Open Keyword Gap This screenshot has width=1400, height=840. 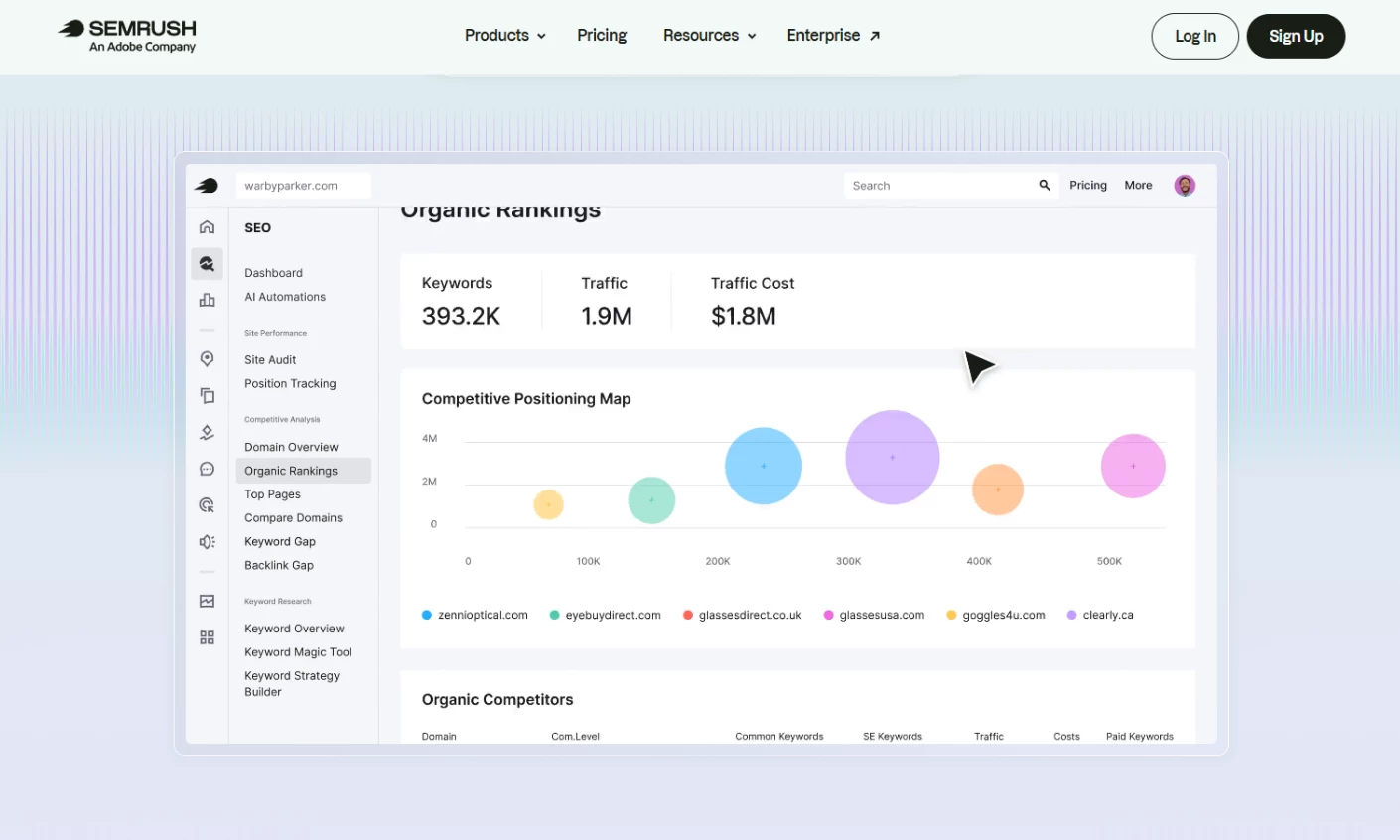pyautogui.click(x=280, y=542)
